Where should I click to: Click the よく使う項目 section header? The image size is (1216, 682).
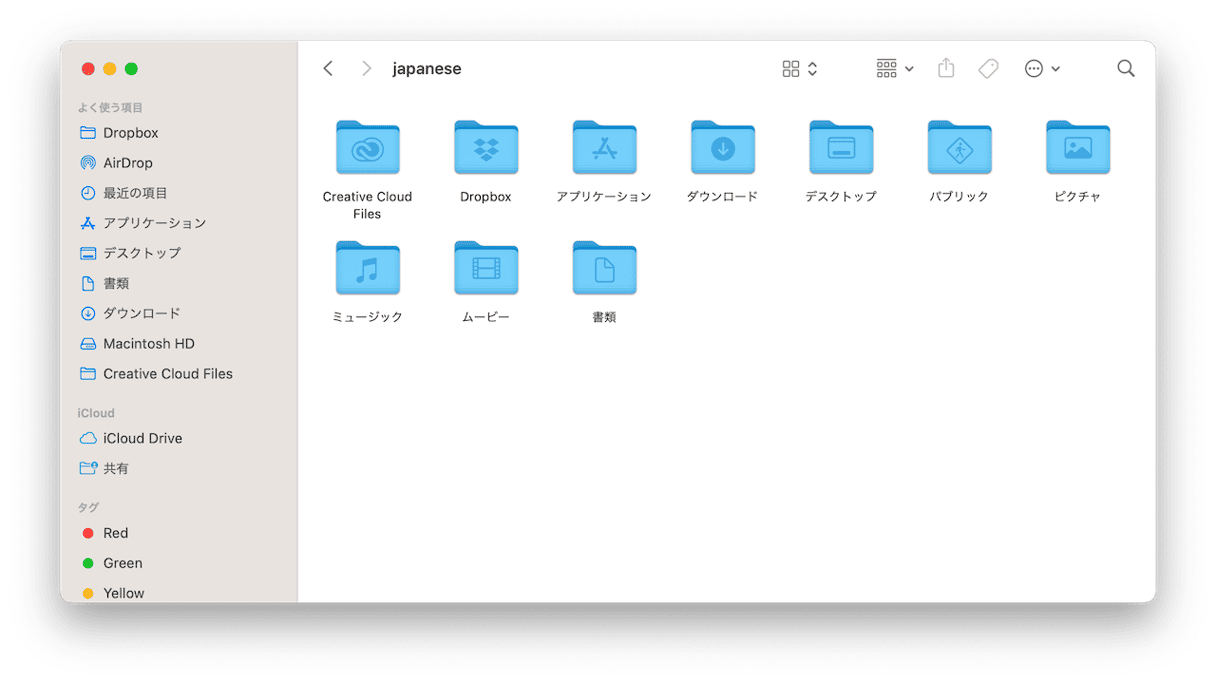110,107
